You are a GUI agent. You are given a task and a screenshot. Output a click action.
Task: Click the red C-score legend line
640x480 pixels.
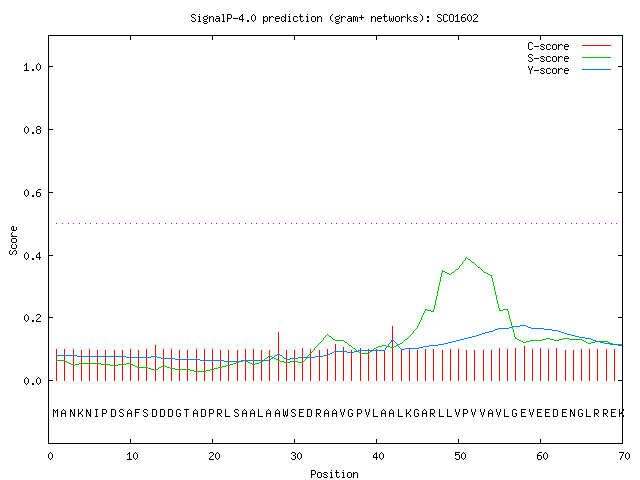[596, 46]
